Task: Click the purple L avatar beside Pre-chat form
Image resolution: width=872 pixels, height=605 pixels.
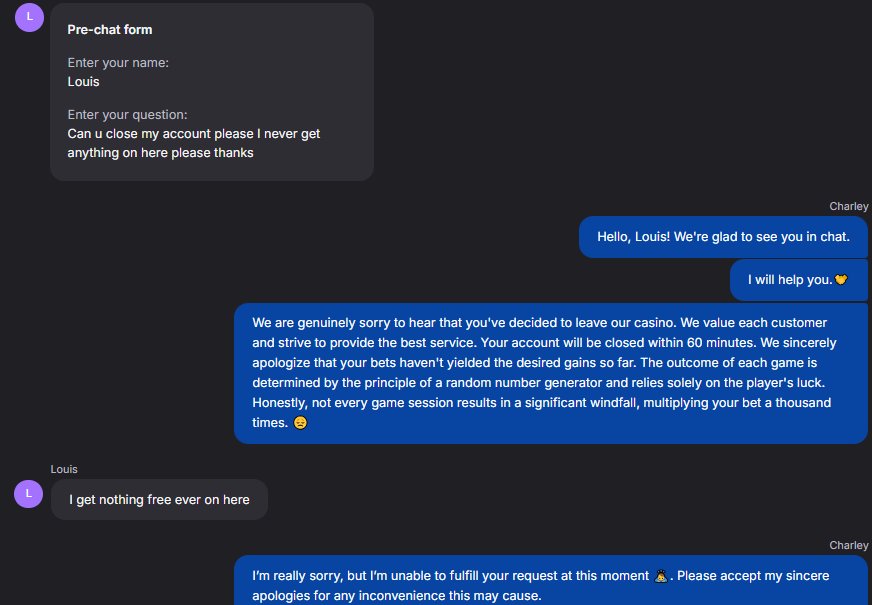Action: (30, 17)
